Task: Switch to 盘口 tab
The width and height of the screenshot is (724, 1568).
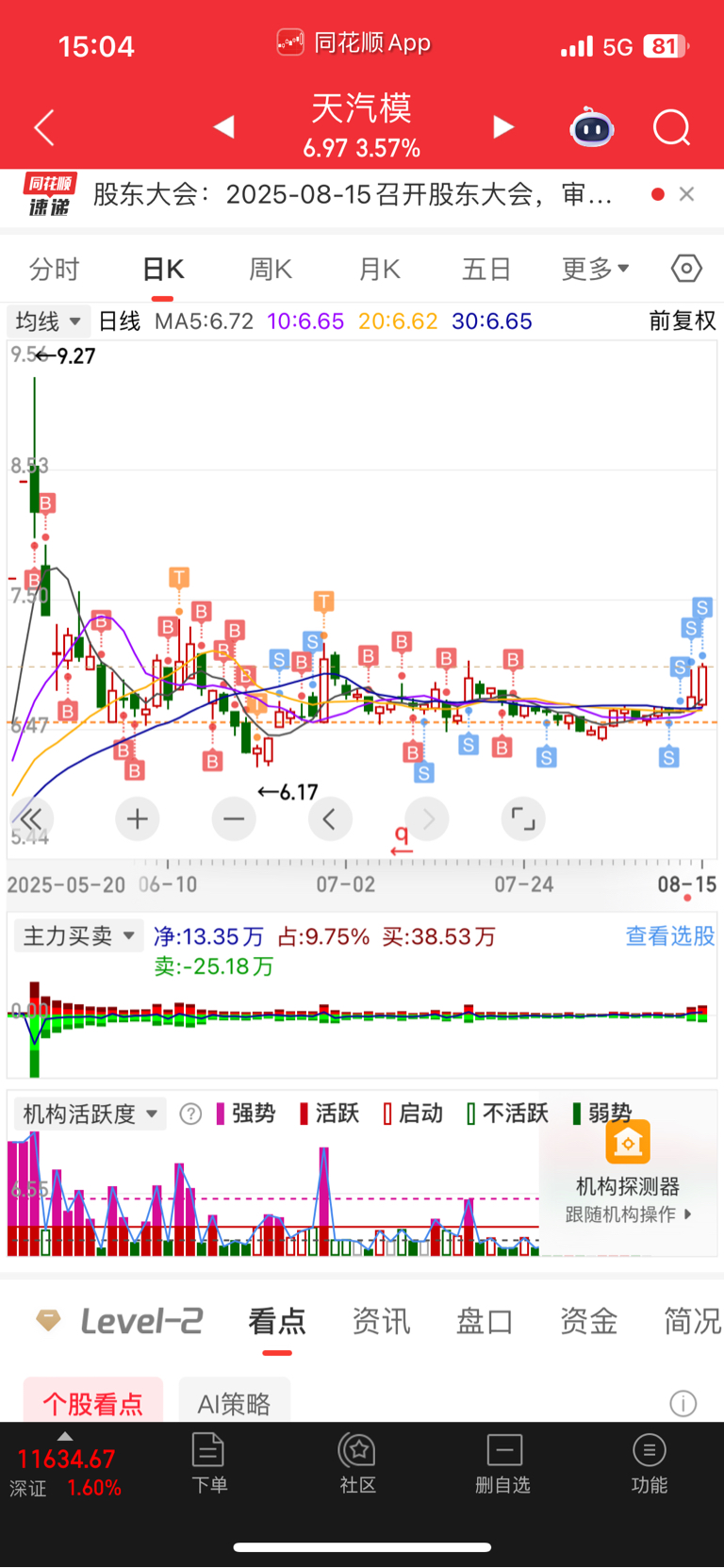Action: click(485, 1321)
